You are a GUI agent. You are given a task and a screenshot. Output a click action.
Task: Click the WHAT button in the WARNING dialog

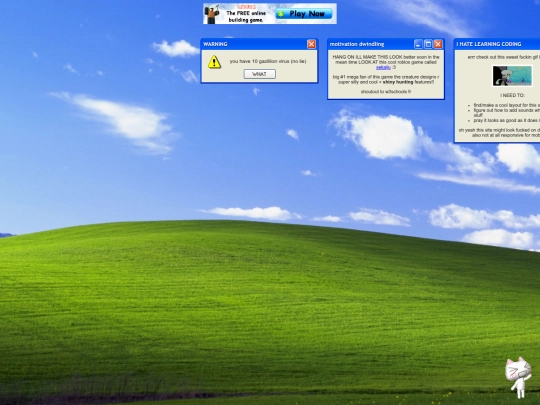tap(259, 74)
